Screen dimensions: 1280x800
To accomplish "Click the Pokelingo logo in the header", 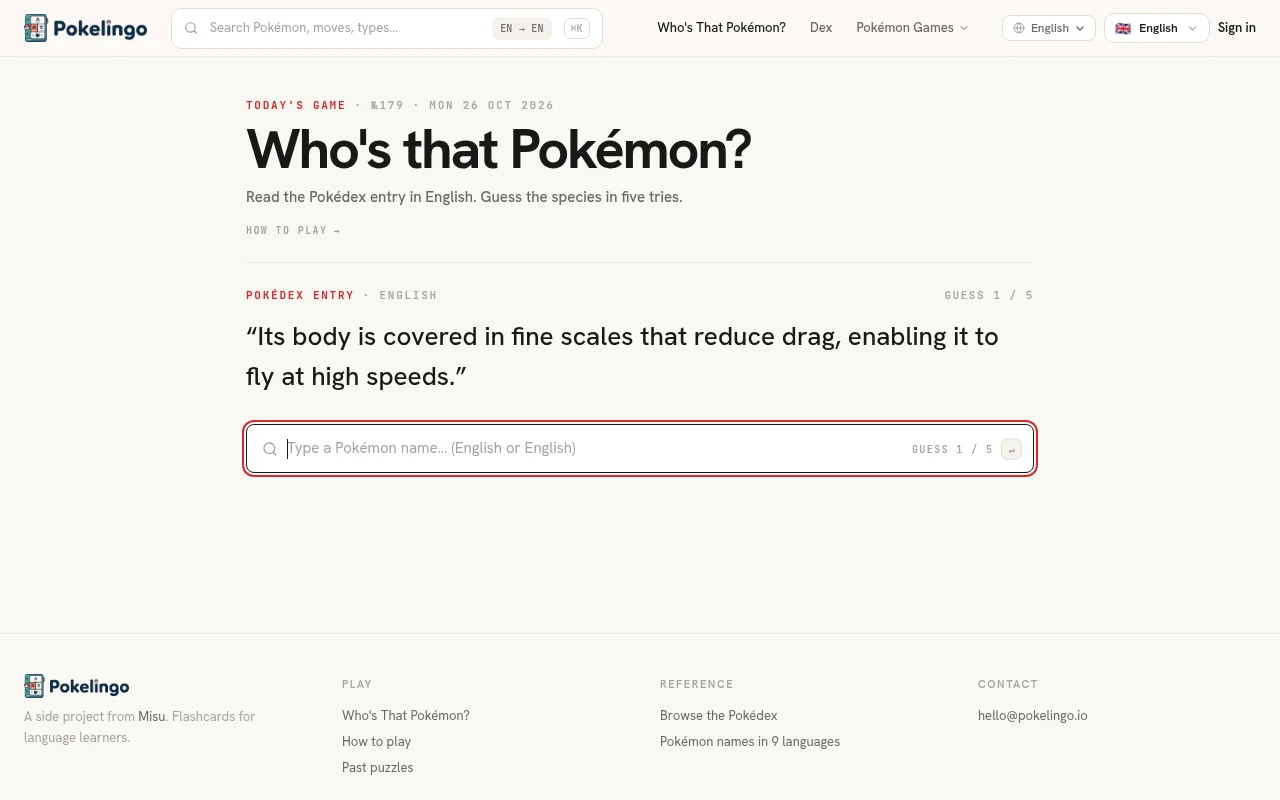I will click(x=86, y=28).
